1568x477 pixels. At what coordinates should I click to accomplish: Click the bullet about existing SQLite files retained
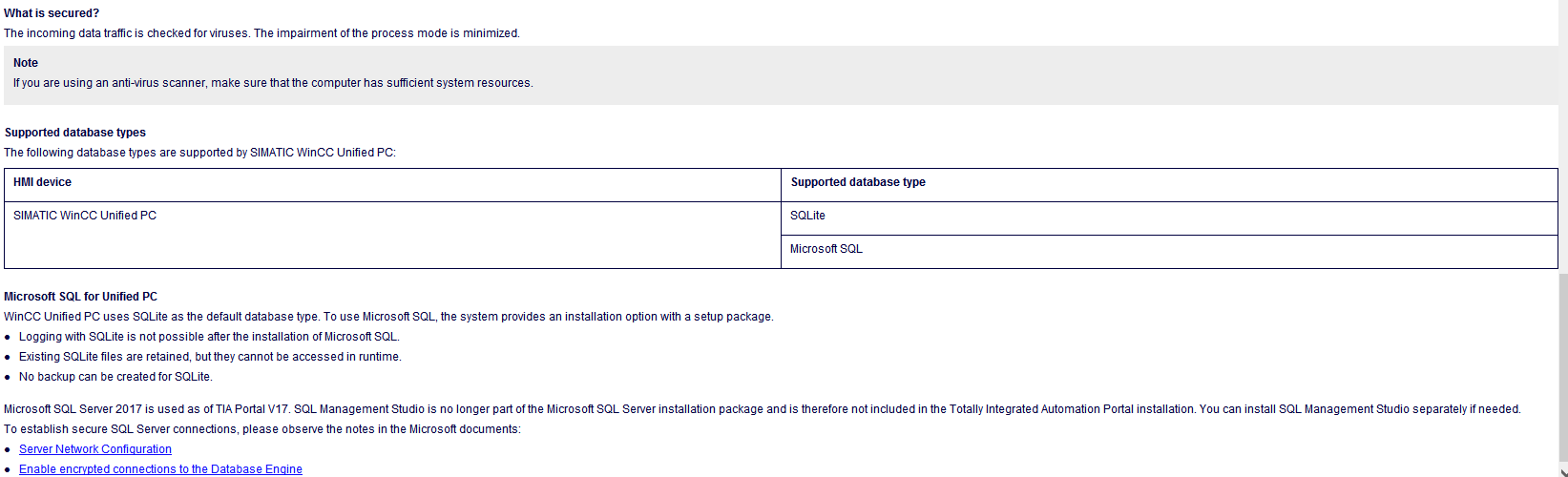click(210, 357)
